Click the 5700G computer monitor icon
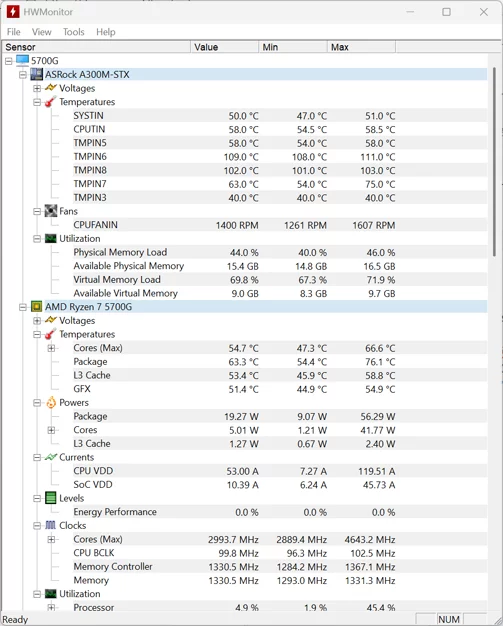Viewport: 503px width, 626px height. click(22, 60)
